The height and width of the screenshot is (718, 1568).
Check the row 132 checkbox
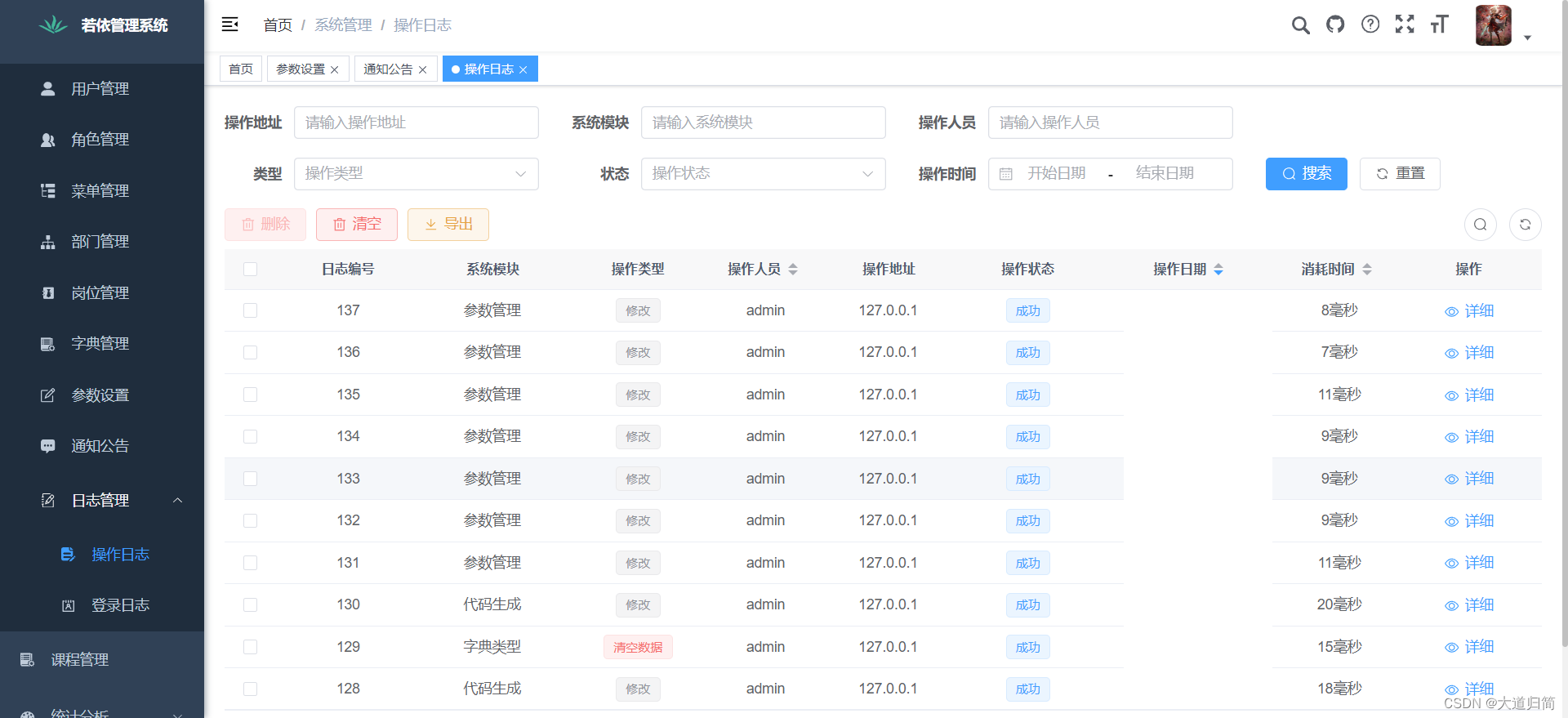pos(251,521)
